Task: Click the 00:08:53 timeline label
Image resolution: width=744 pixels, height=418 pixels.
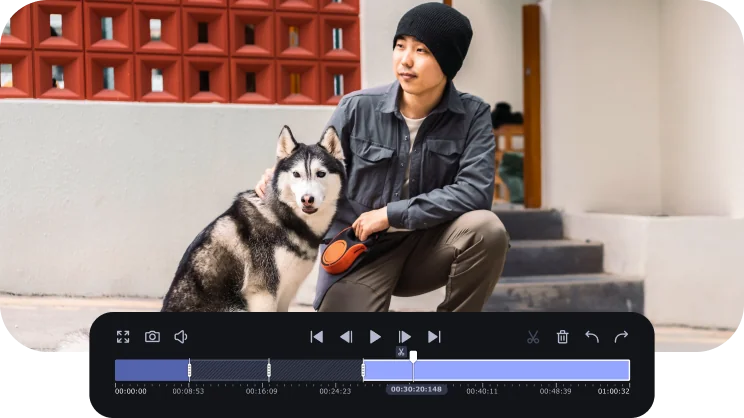Action: click(x=188, y=391)
